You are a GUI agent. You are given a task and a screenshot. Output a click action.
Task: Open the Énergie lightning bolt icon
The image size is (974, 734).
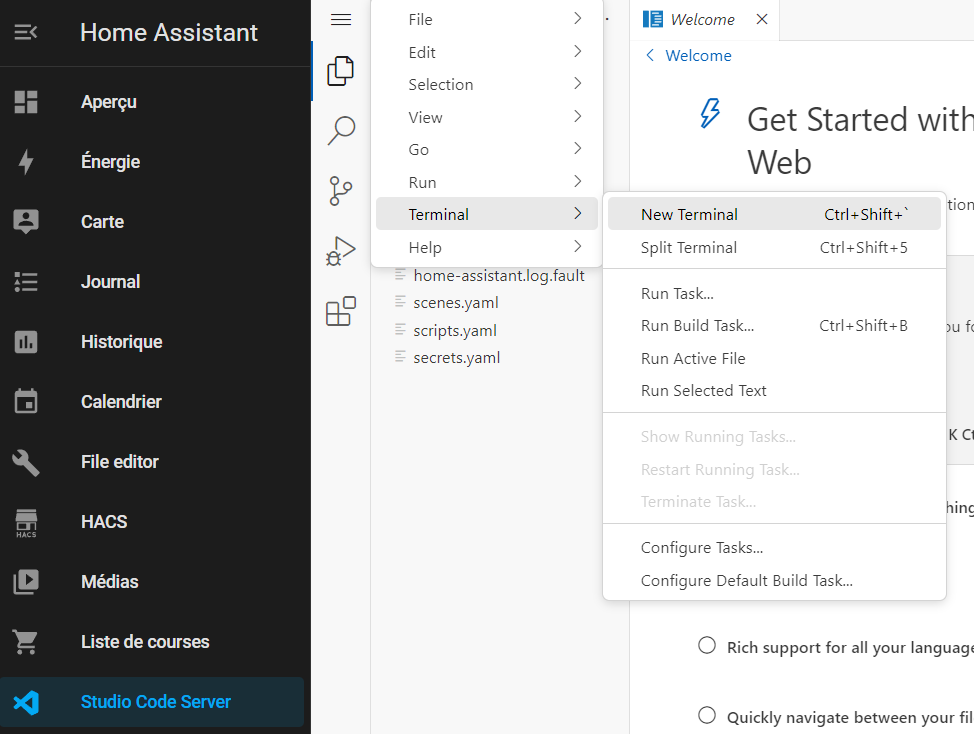[x=26, y=161]
